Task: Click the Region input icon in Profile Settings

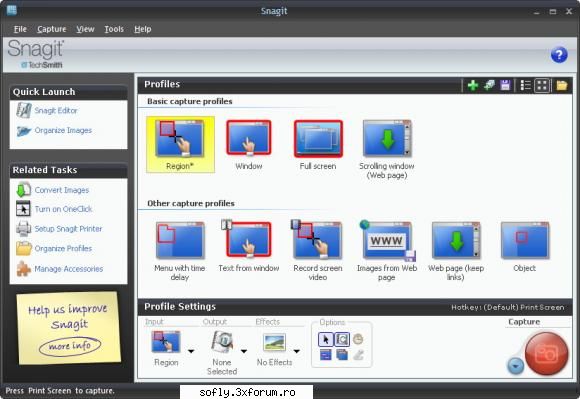Action: [166, 342]
